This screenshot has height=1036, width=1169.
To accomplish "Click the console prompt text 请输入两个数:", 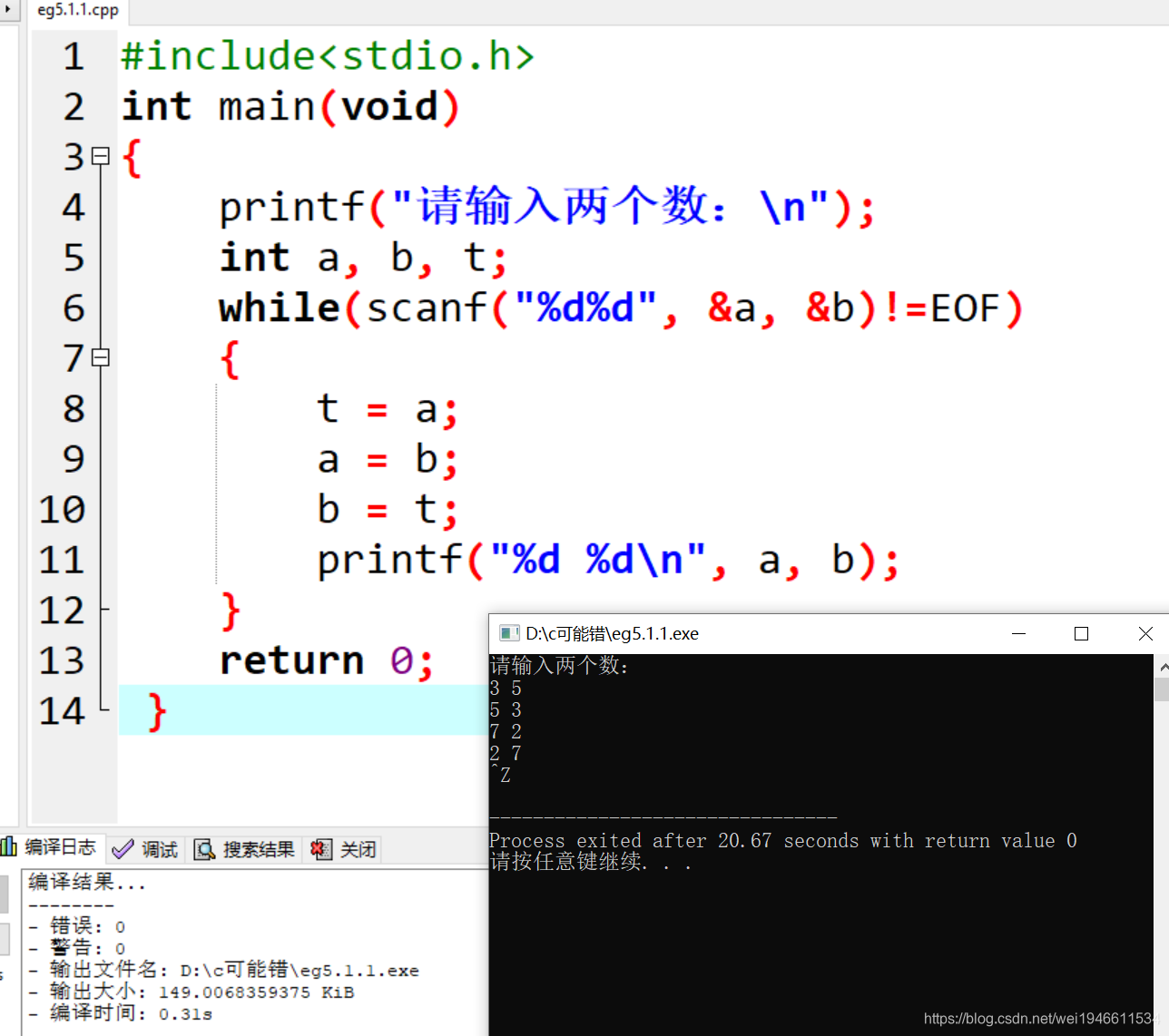I will [559, 666].
